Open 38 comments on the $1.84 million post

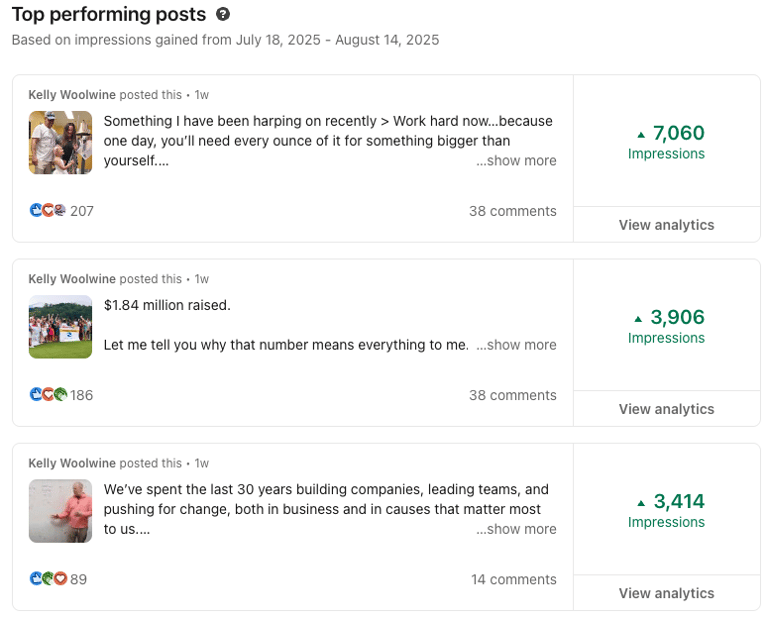(512, 395)
